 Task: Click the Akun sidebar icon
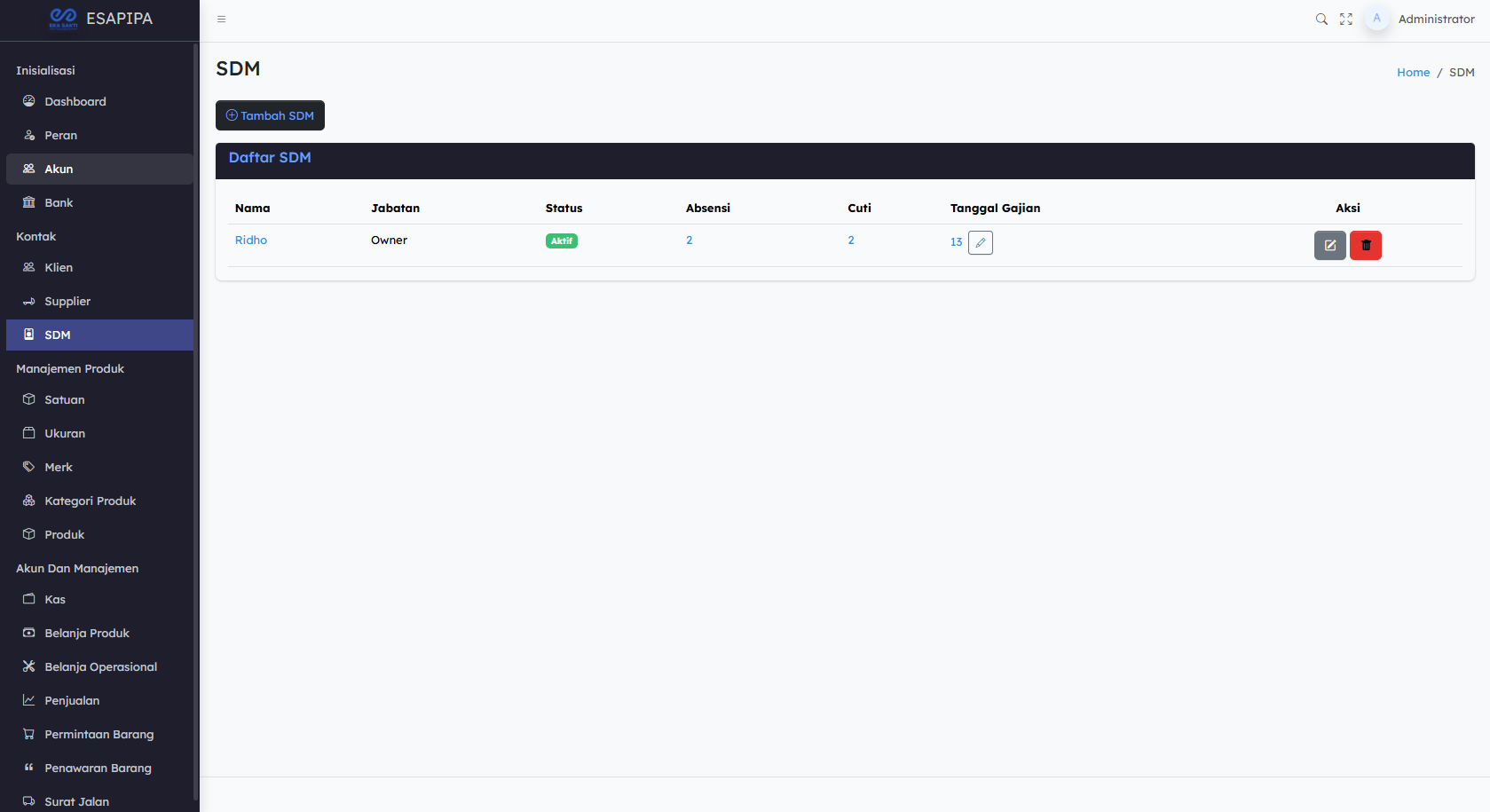click(x=29, y=169)
